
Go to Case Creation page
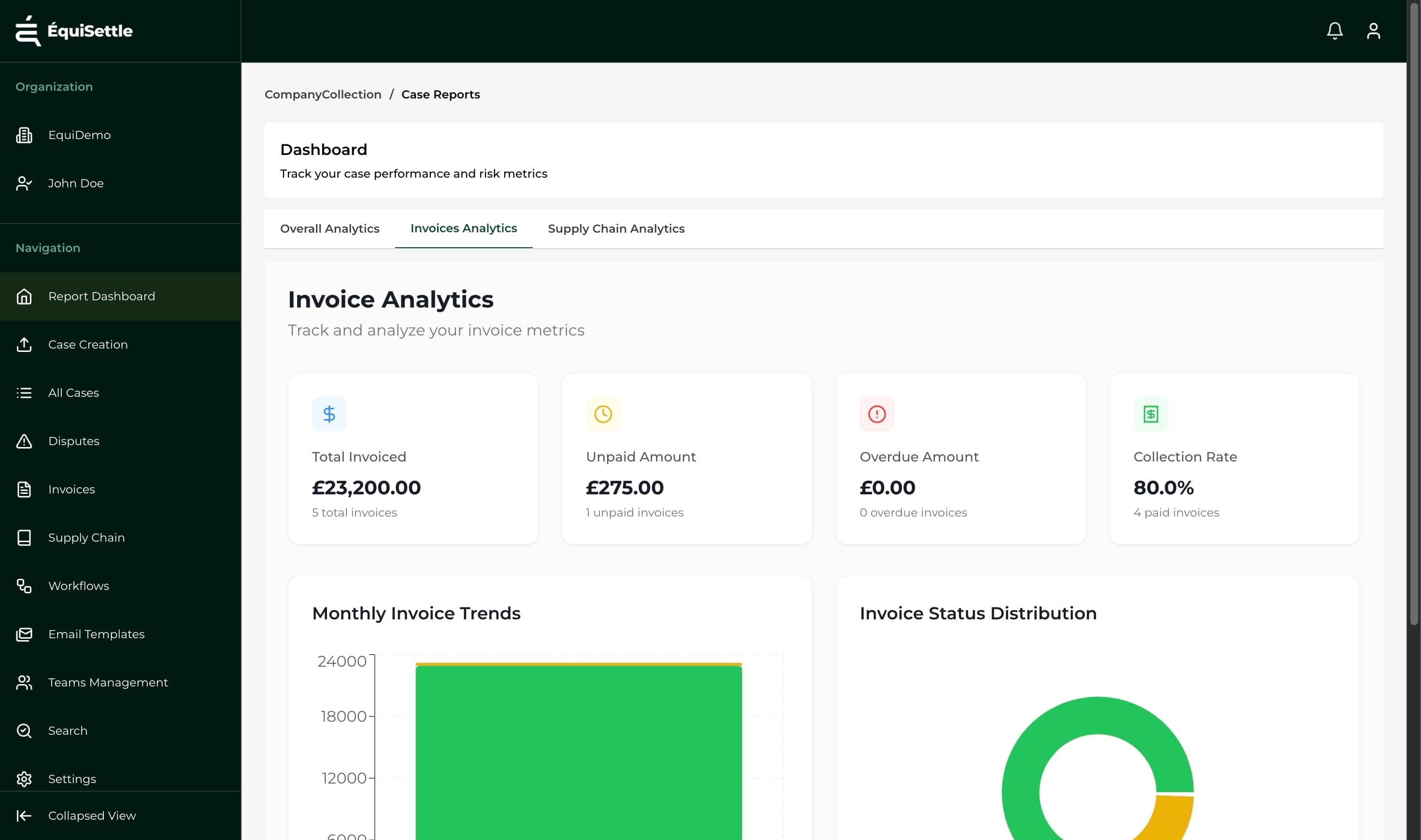point(120,345)
